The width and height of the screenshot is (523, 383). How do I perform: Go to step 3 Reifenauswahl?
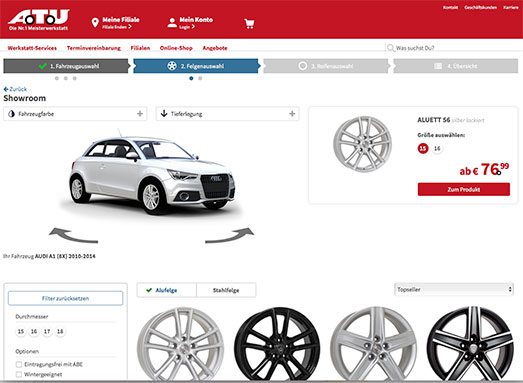(326, 66)
